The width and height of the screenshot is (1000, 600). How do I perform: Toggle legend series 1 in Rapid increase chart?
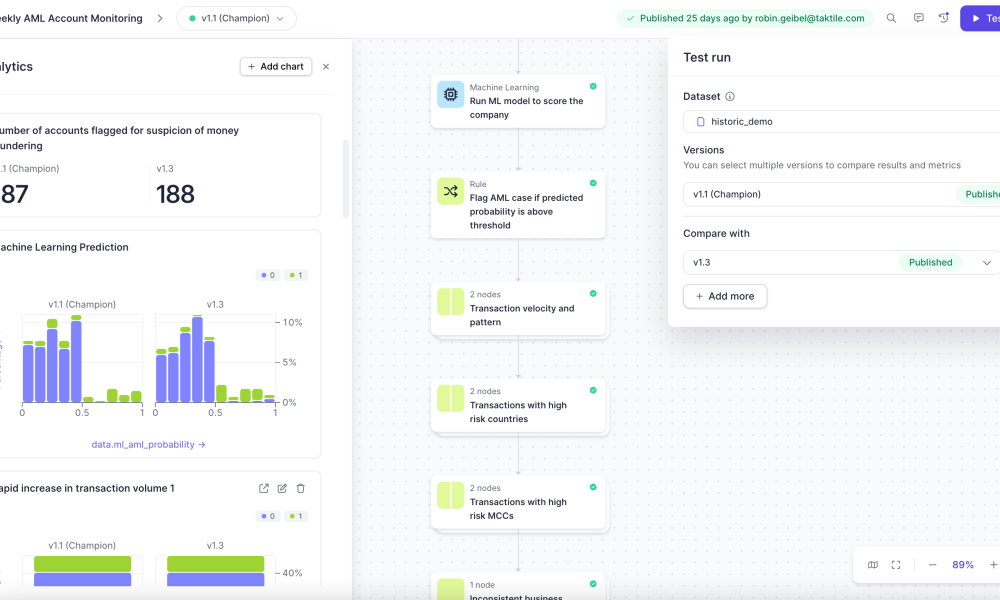click(296, 516)
